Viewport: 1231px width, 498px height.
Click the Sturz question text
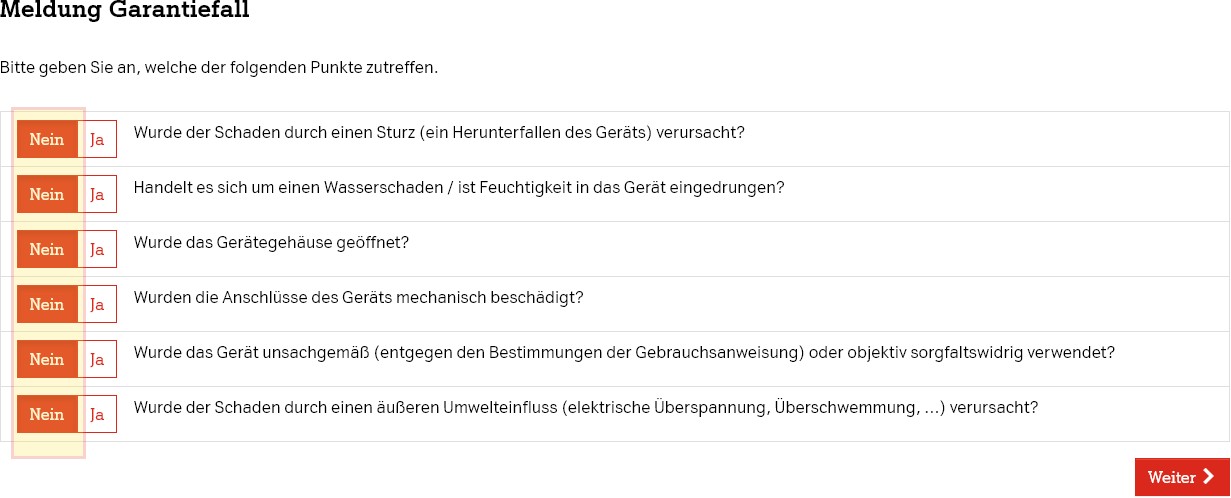click(439, 132)
